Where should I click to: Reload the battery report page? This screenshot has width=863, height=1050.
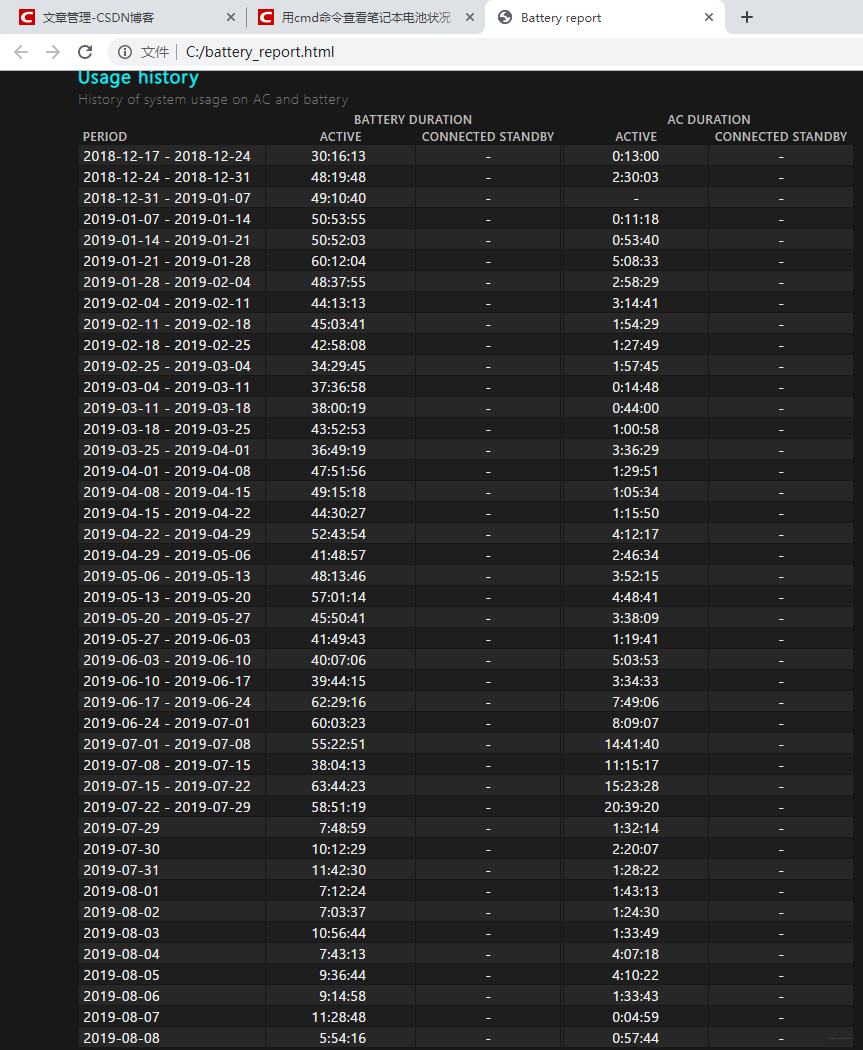(85, 52)
